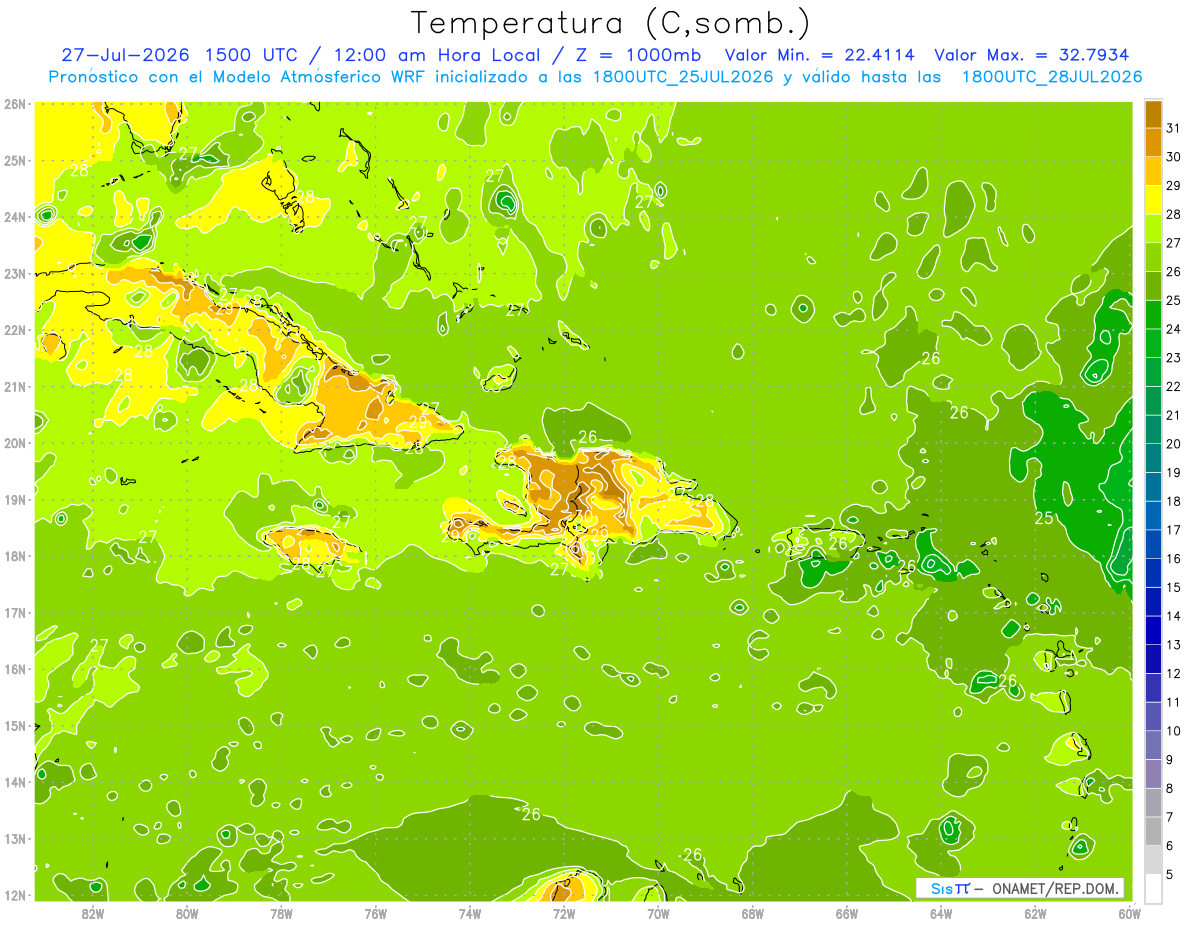This screenshot has width=1200, height=927.
Task: Pick the yellow swatch between 28 and 29
Action: click(x=1153, y=200)
